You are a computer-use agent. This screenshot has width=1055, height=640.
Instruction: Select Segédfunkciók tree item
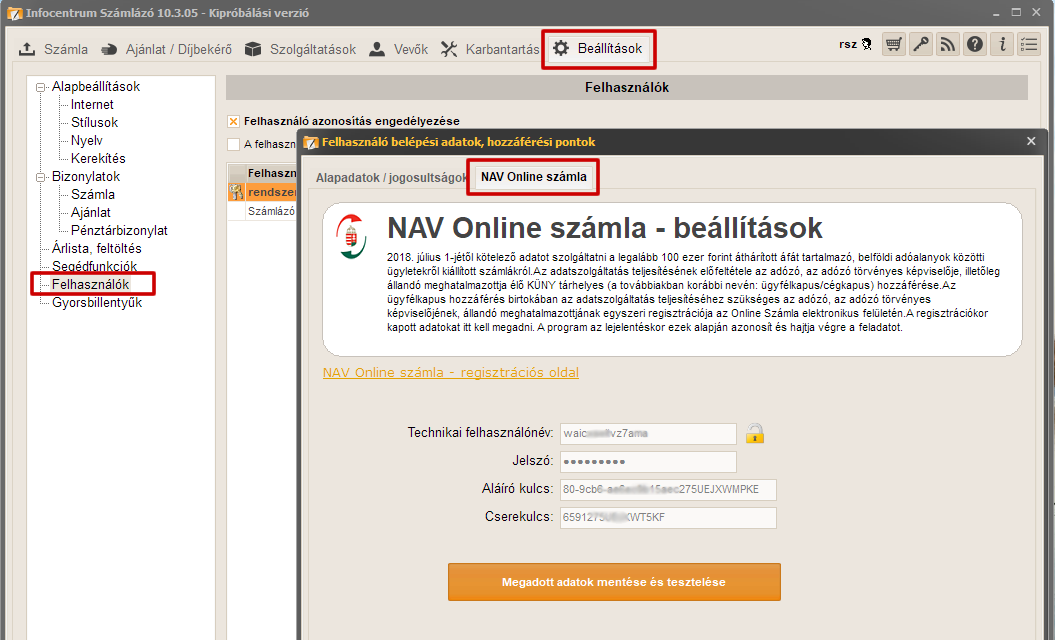(94, 266)
